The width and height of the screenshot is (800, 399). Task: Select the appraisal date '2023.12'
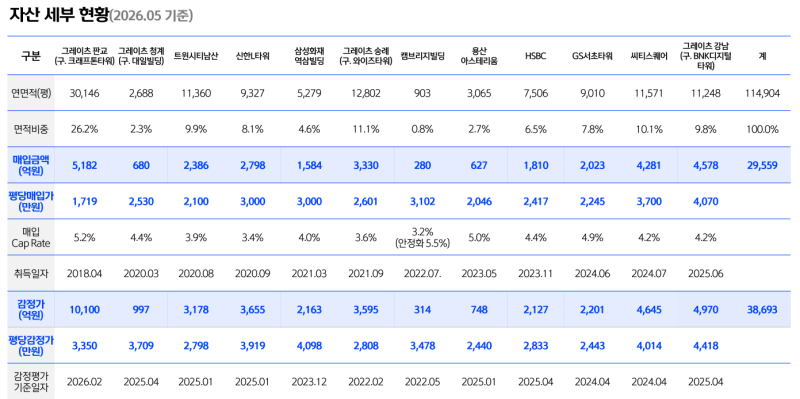pos(309,381)
